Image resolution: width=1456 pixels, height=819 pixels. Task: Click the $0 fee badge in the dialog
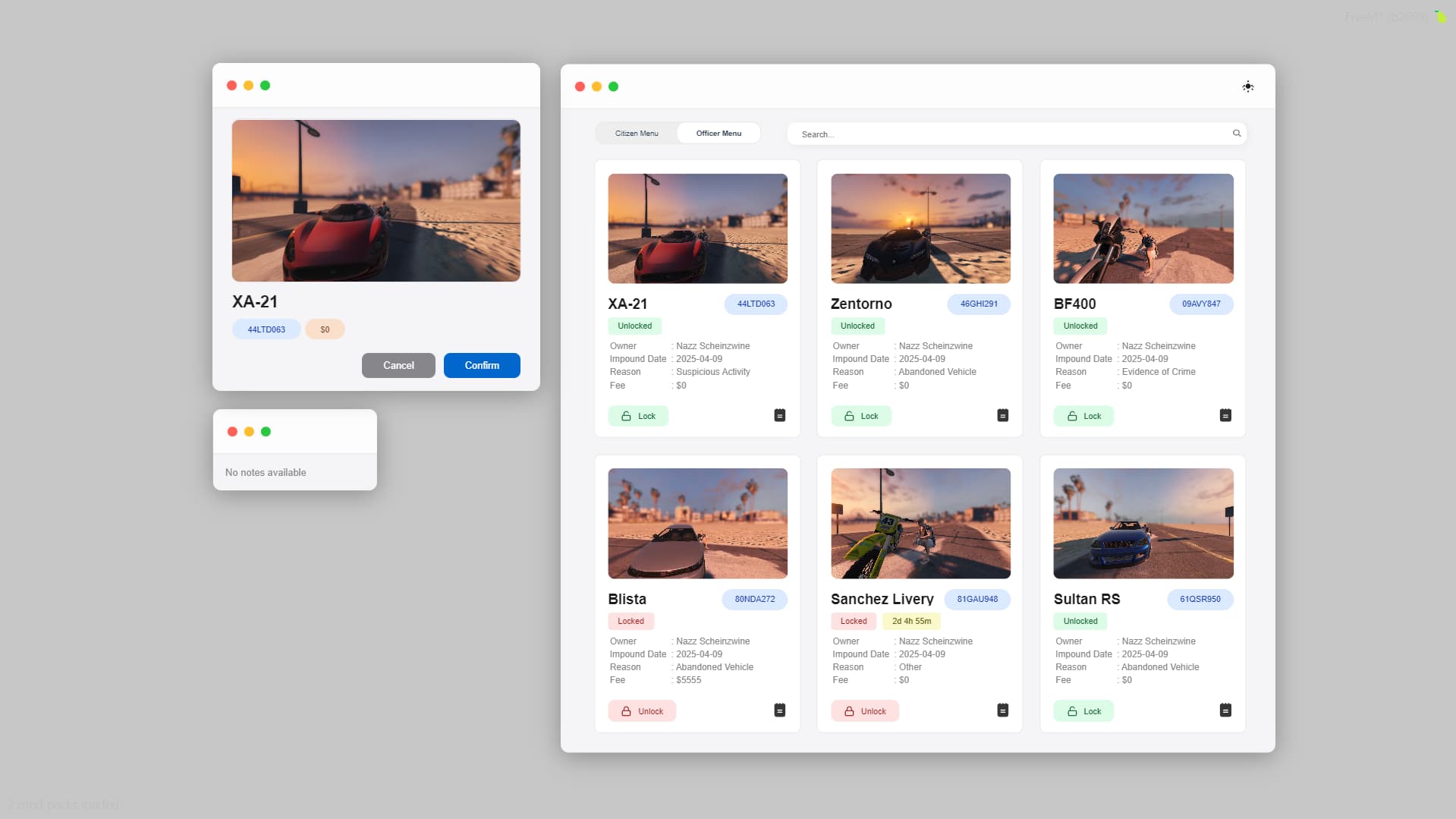[x=325, y=329]
